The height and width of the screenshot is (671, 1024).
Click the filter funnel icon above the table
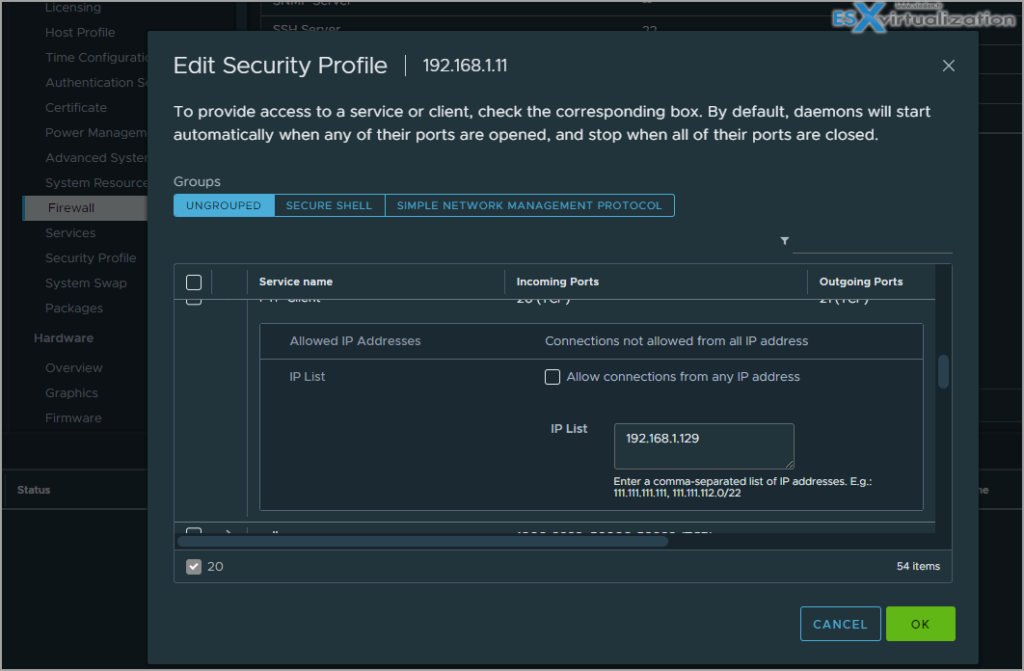click(785, 241)
